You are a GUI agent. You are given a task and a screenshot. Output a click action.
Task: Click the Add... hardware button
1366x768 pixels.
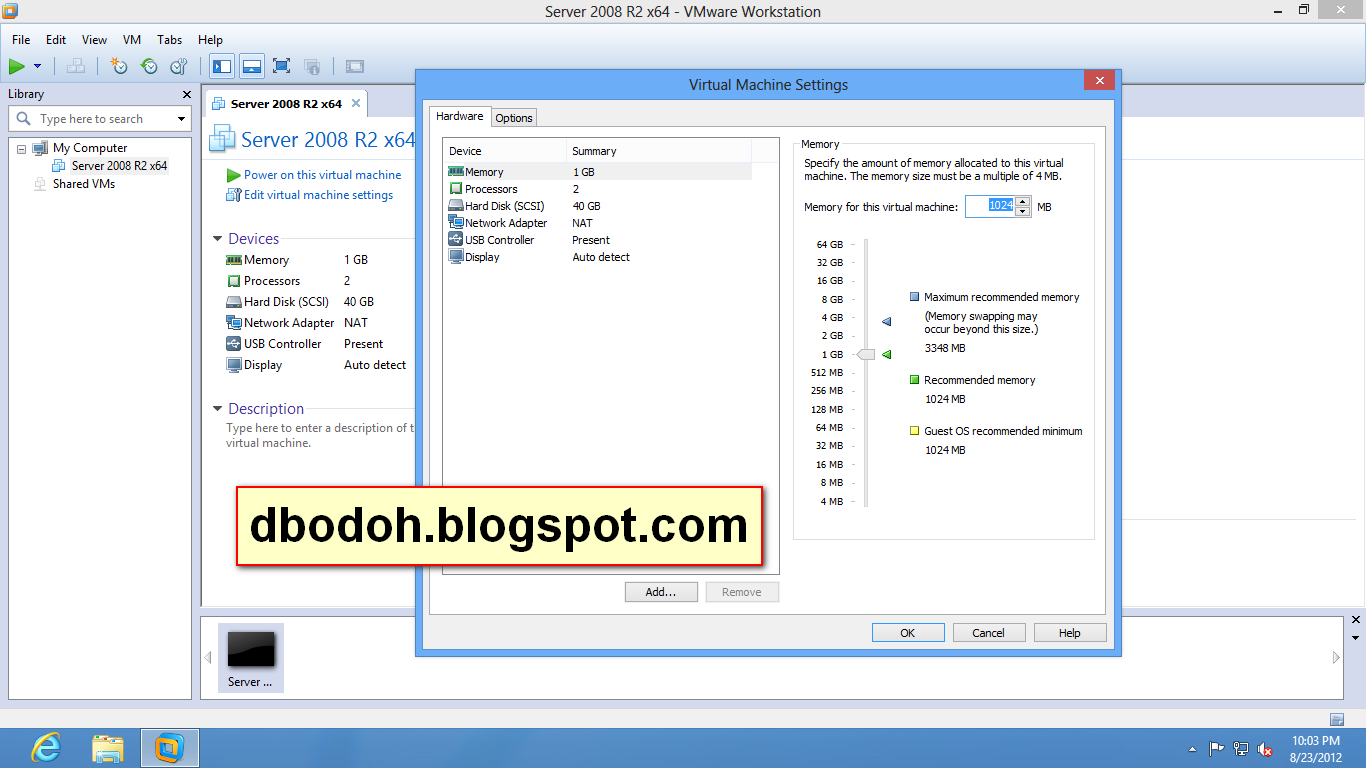661,592
